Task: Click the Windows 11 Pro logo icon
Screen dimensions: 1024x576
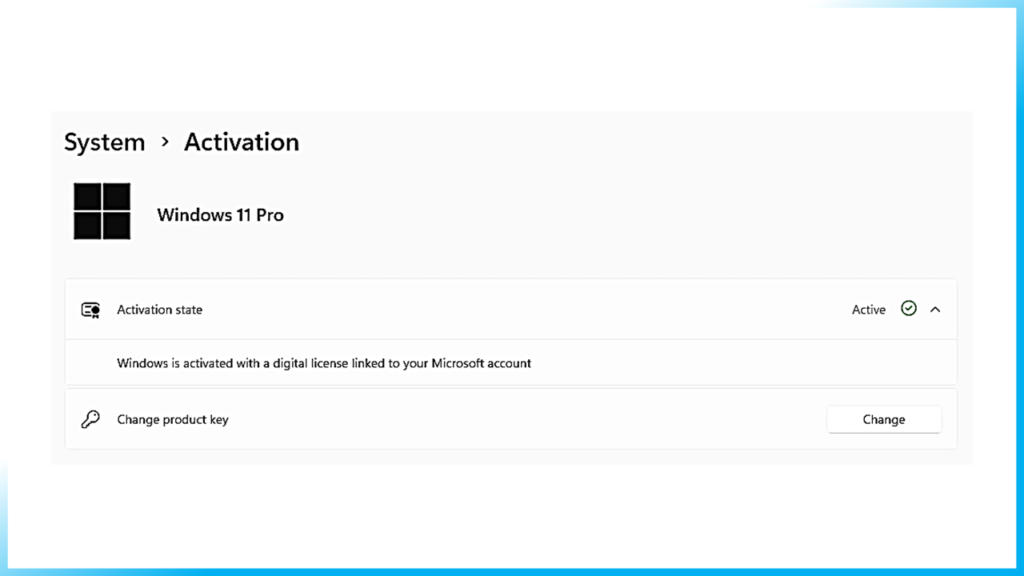Action: click(101, 211)
